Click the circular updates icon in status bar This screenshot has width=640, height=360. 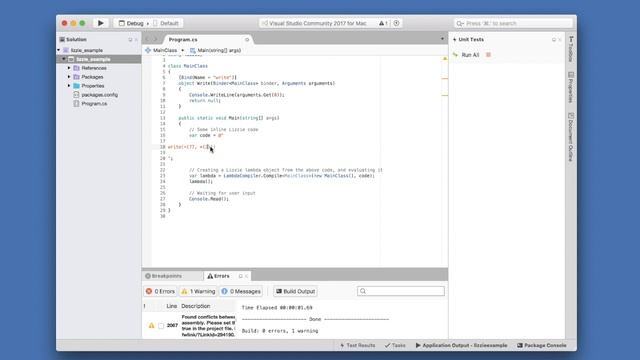(x=396, y=23)
